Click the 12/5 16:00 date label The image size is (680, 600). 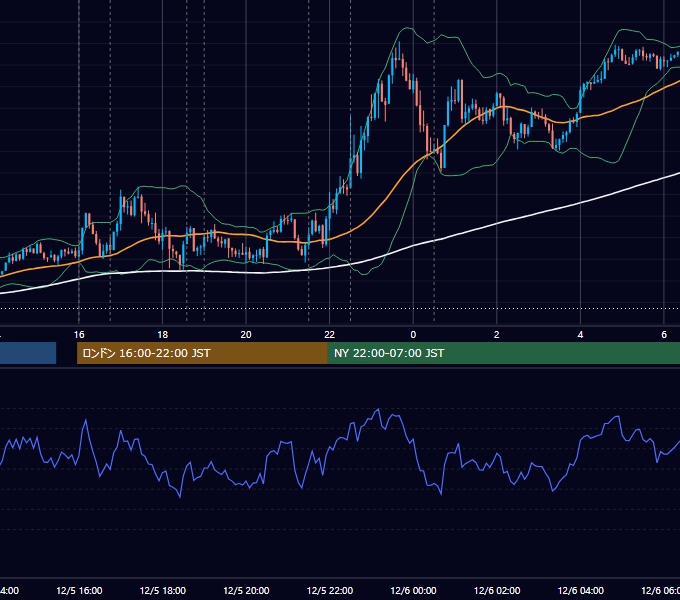tap(79, 591)
